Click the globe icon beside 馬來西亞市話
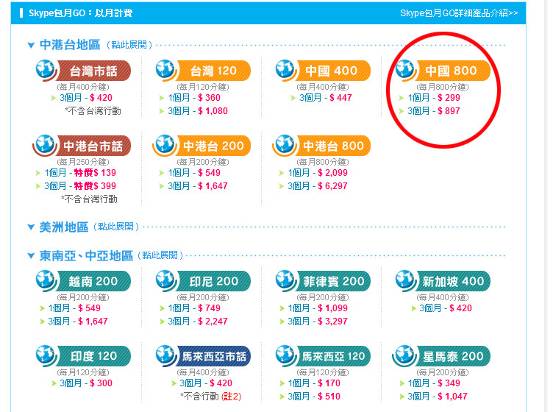Viewport: 553px width, 412px height. coord(166,355)
